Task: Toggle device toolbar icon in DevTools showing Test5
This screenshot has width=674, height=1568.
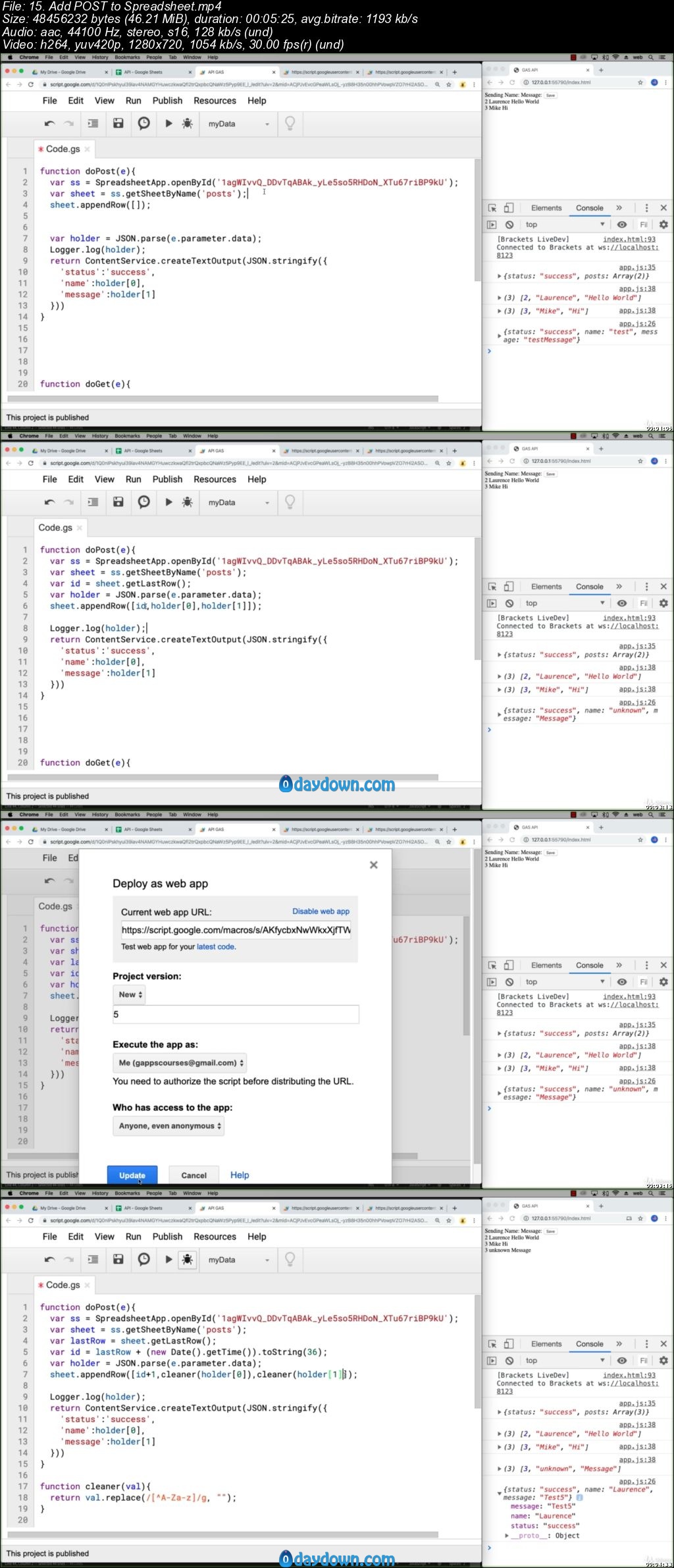Action: coord(509,1343)
